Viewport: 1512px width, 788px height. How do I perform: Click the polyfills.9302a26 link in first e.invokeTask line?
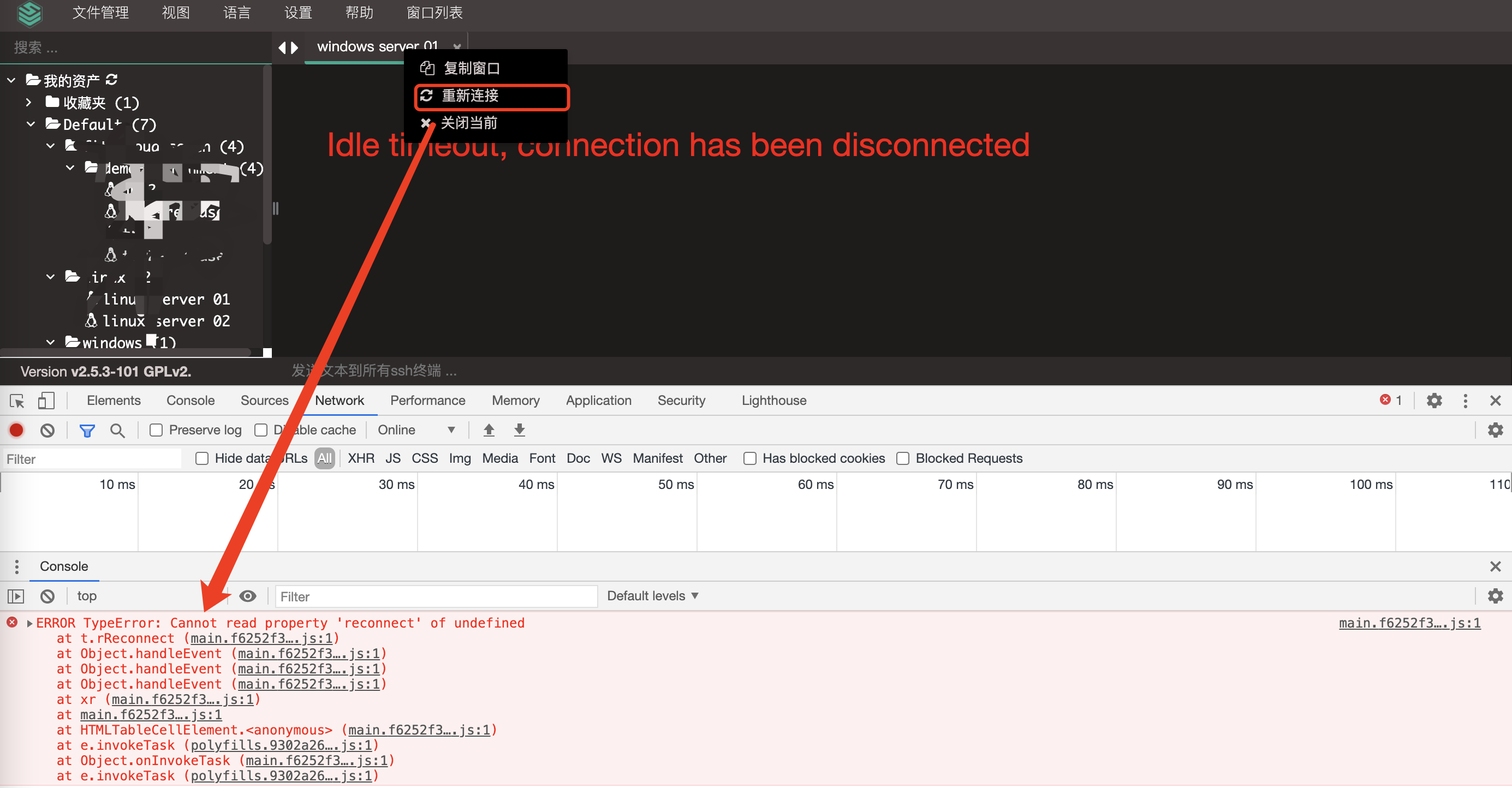tap(281, 745)
